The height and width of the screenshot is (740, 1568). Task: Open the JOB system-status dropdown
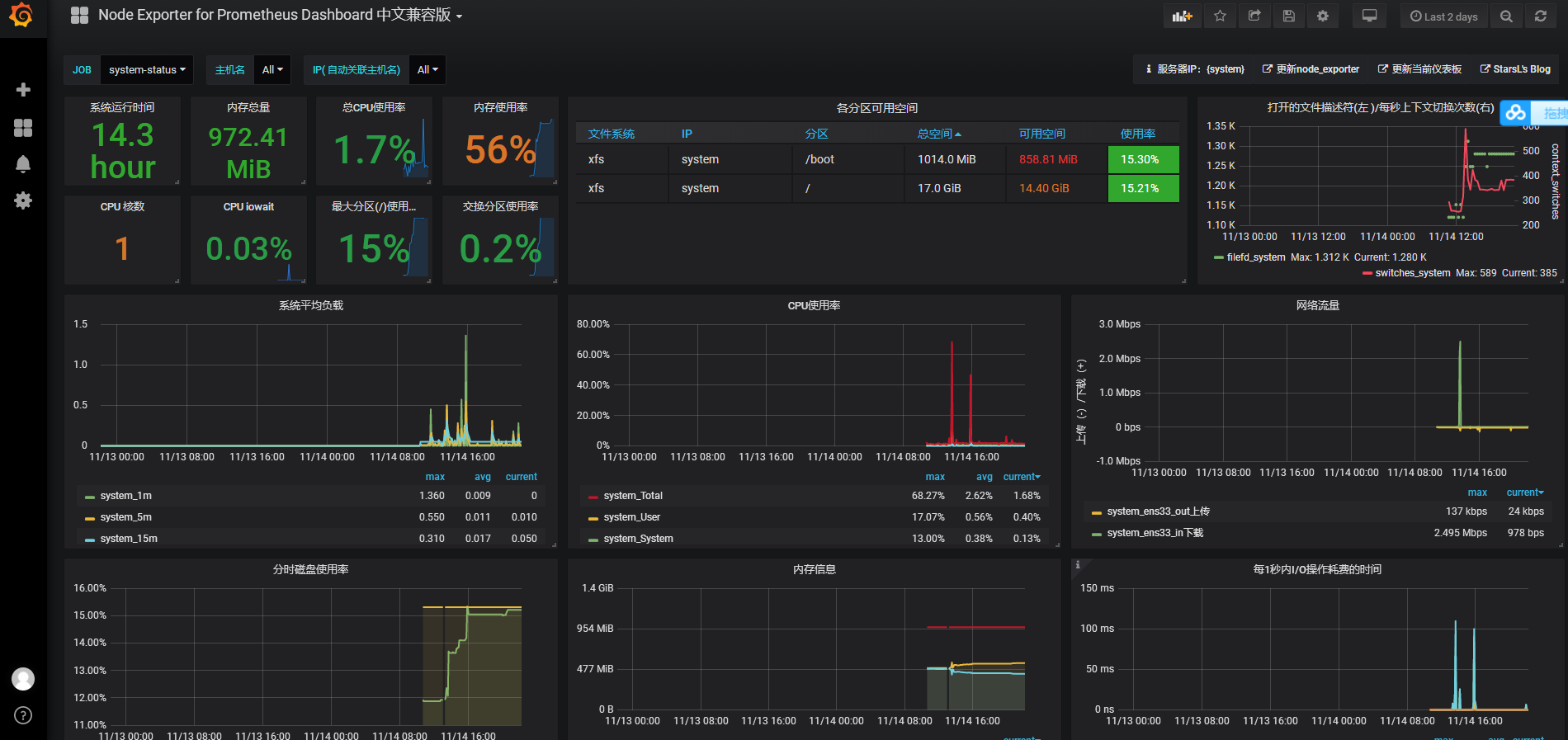click(x=147, y=70)
